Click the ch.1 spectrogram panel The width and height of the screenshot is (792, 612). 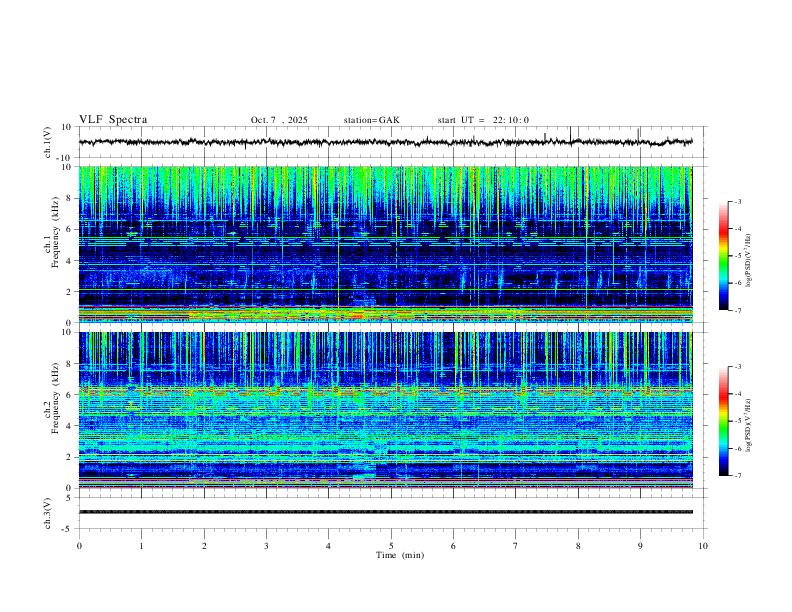point(385,244)
